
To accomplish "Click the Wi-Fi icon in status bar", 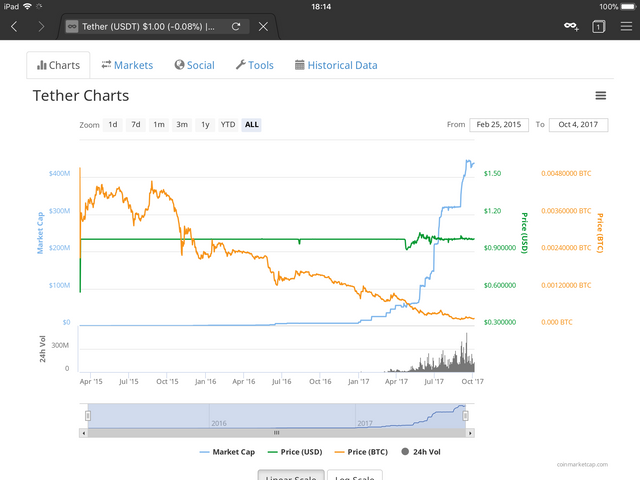I will (27, 7).
